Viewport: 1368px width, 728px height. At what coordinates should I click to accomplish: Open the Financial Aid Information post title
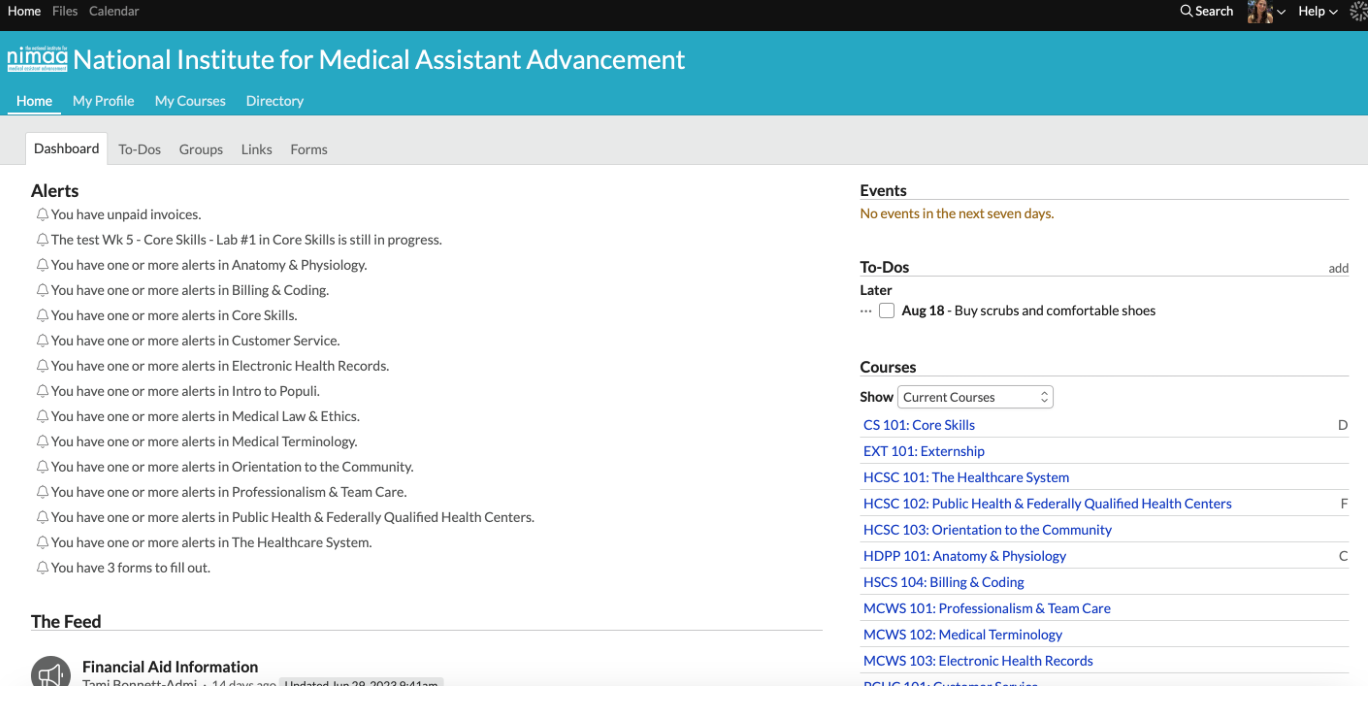coord(170,667)
